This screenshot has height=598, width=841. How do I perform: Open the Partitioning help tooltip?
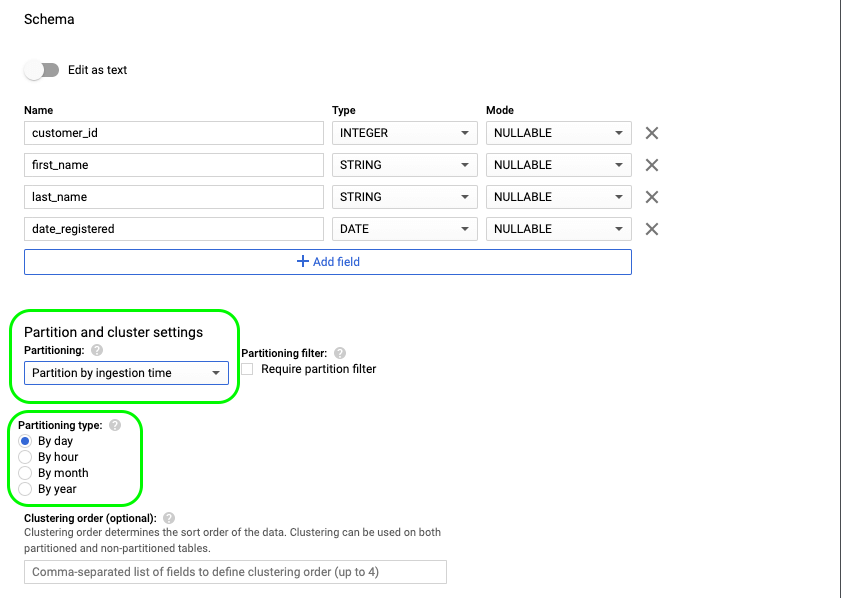[95, 350]
